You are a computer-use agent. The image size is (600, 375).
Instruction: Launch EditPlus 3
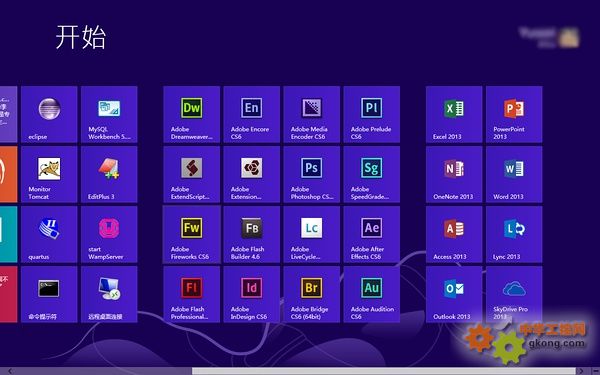[x=109, y=174]
